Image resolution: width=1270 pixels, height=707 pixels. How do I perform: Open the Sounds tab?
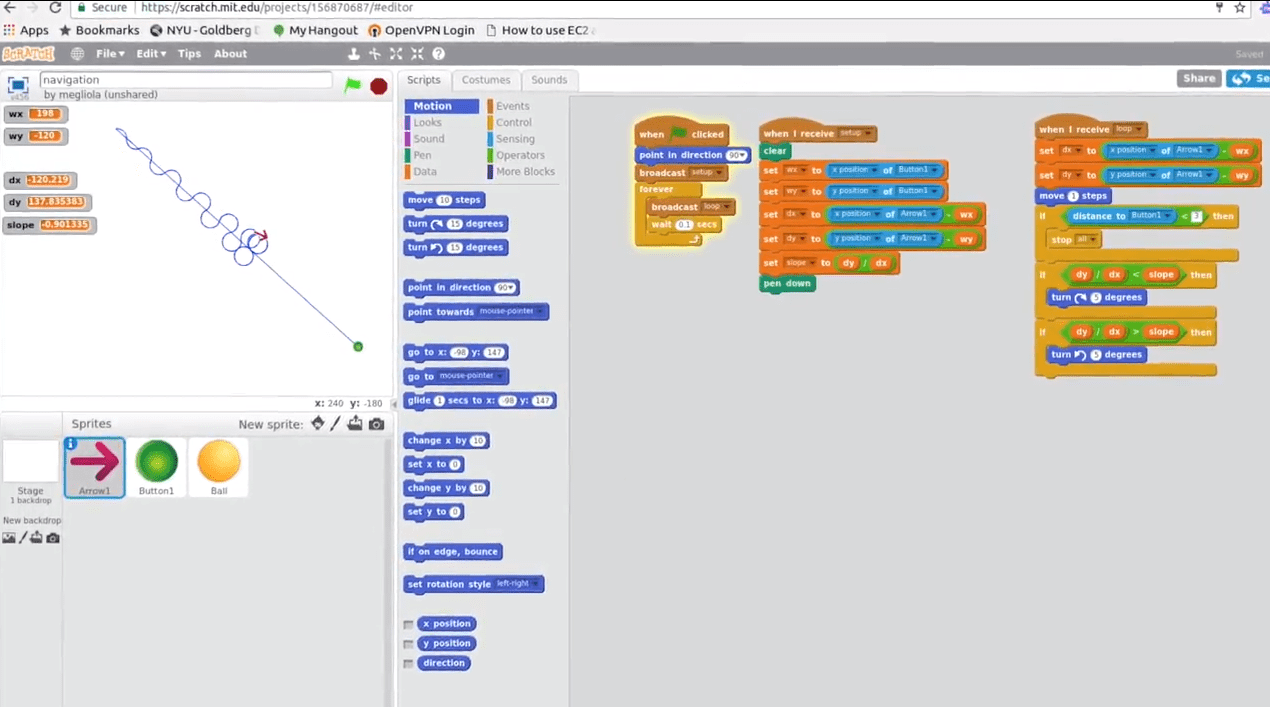click(549, 80)
